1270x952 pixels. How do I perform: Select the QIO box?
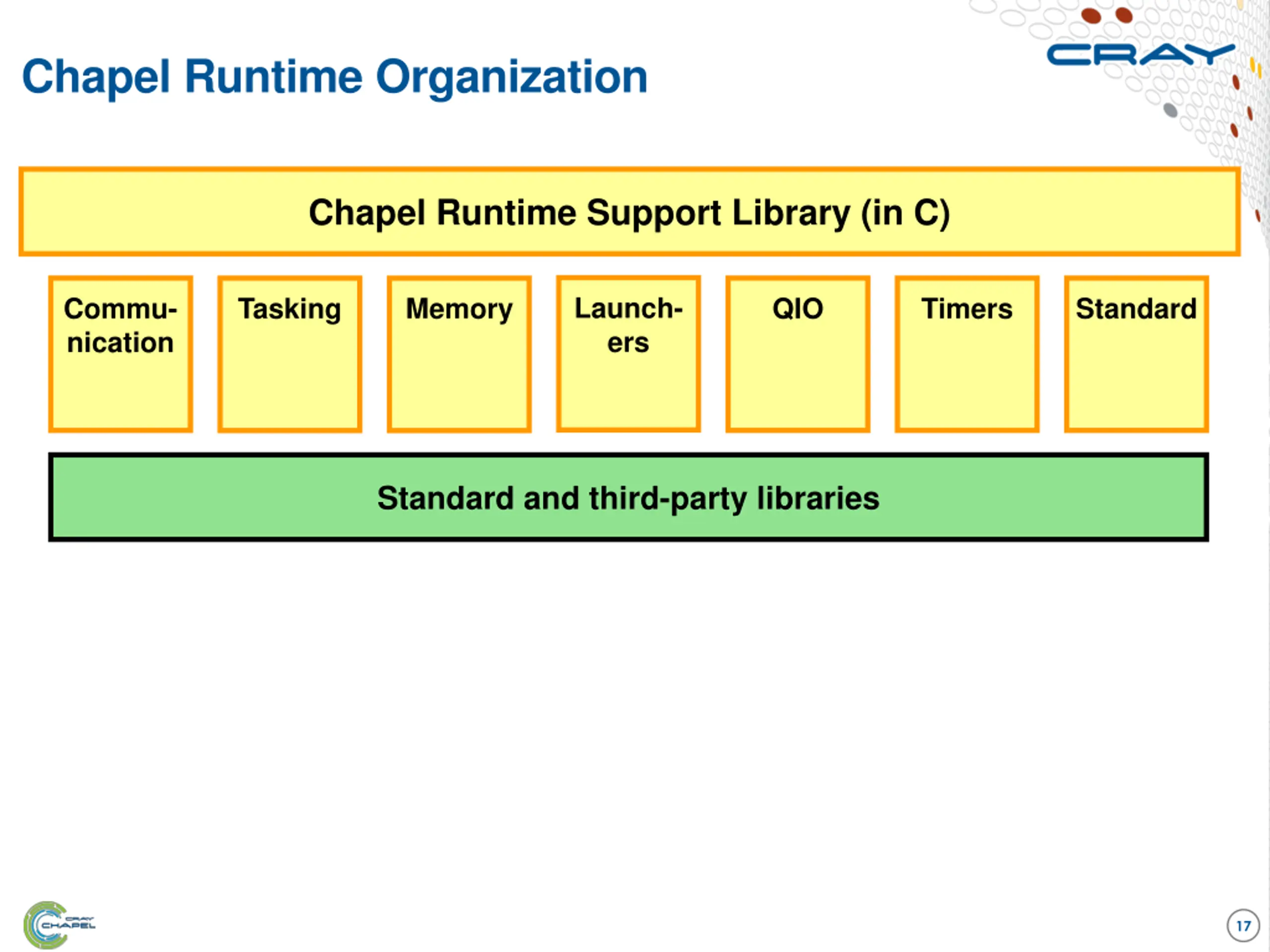[x=798, y=354]
